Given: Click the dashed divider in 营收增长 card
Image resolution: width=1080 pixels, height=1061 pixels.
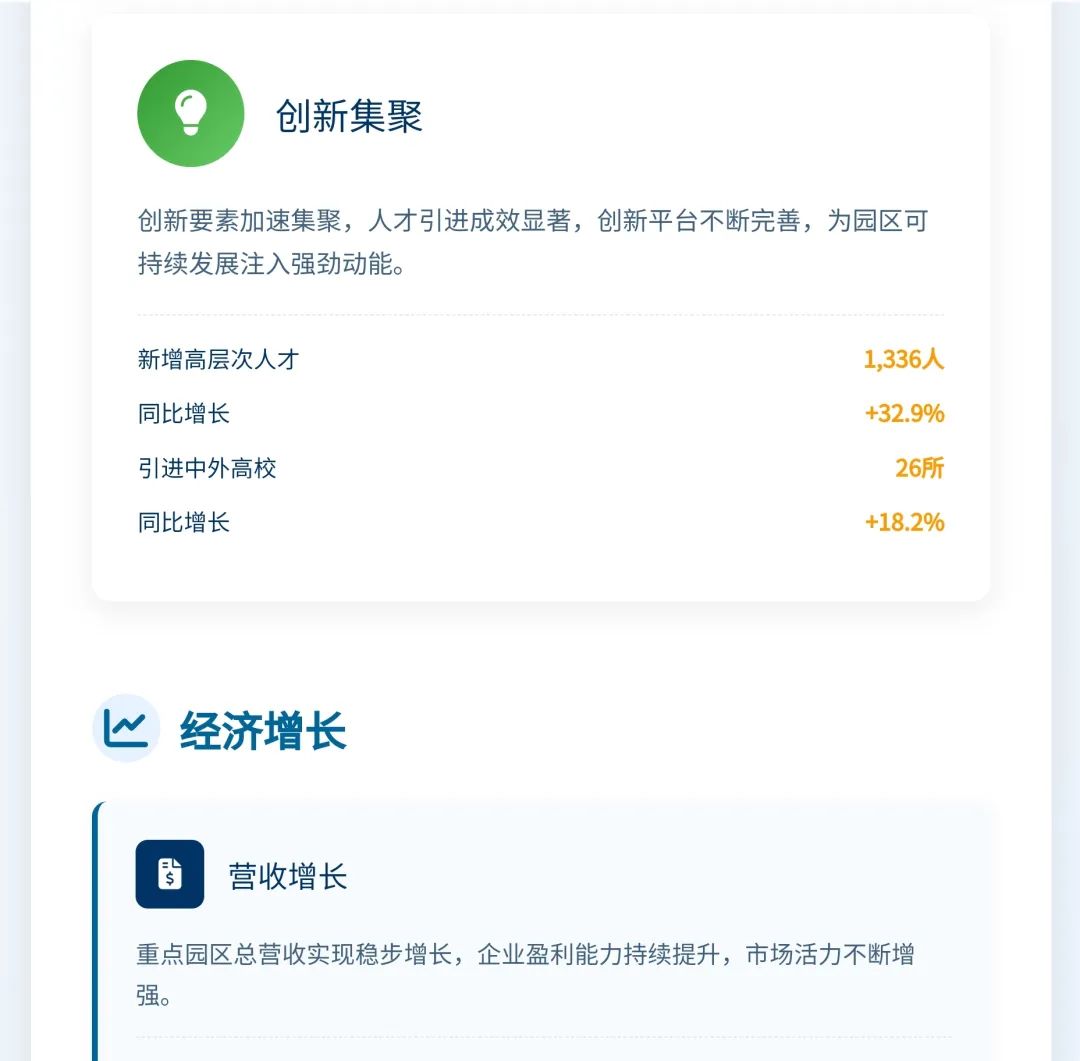Looking at the screenshot, I should click(544, 1037).
